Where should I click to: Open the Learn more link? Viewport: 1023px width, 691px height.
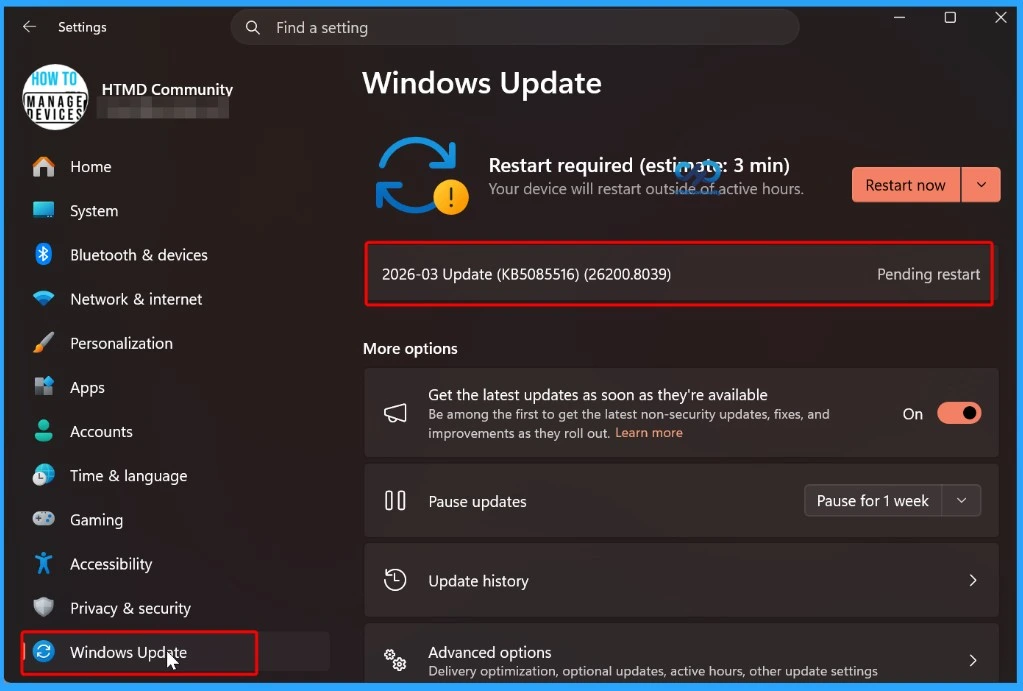[649, 433]
